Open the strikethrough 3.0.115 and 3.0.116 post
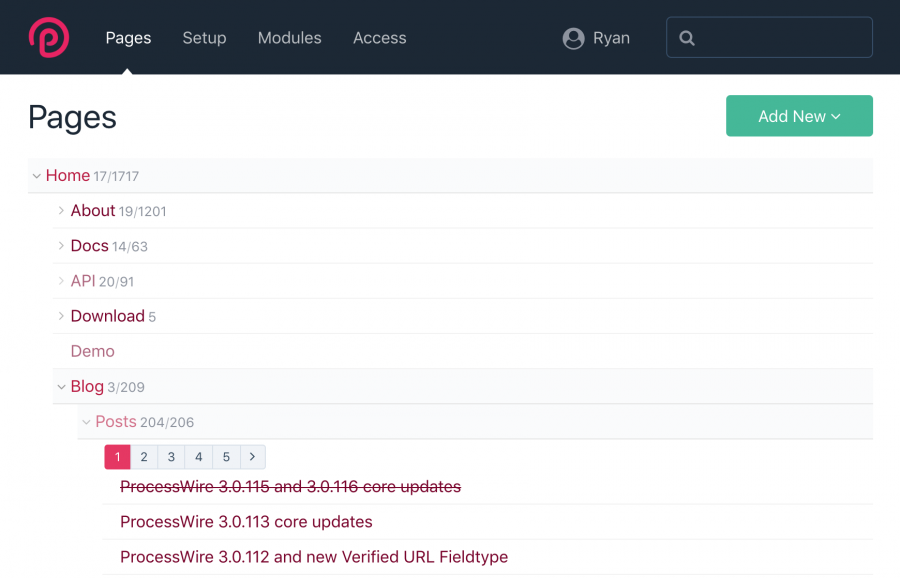900x578 pixels. pos(290,487)
